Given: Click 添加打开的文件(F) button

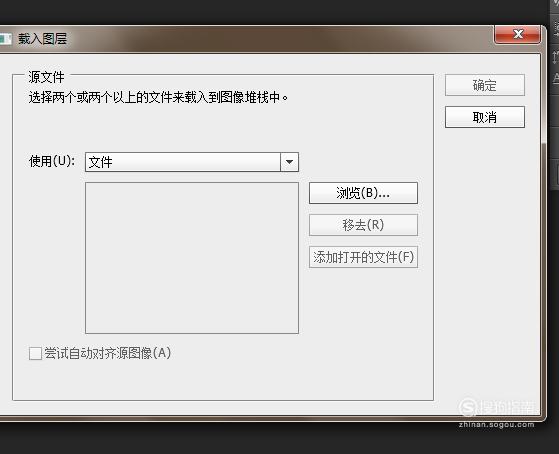Looking at the screenshot, I should 363,257.
